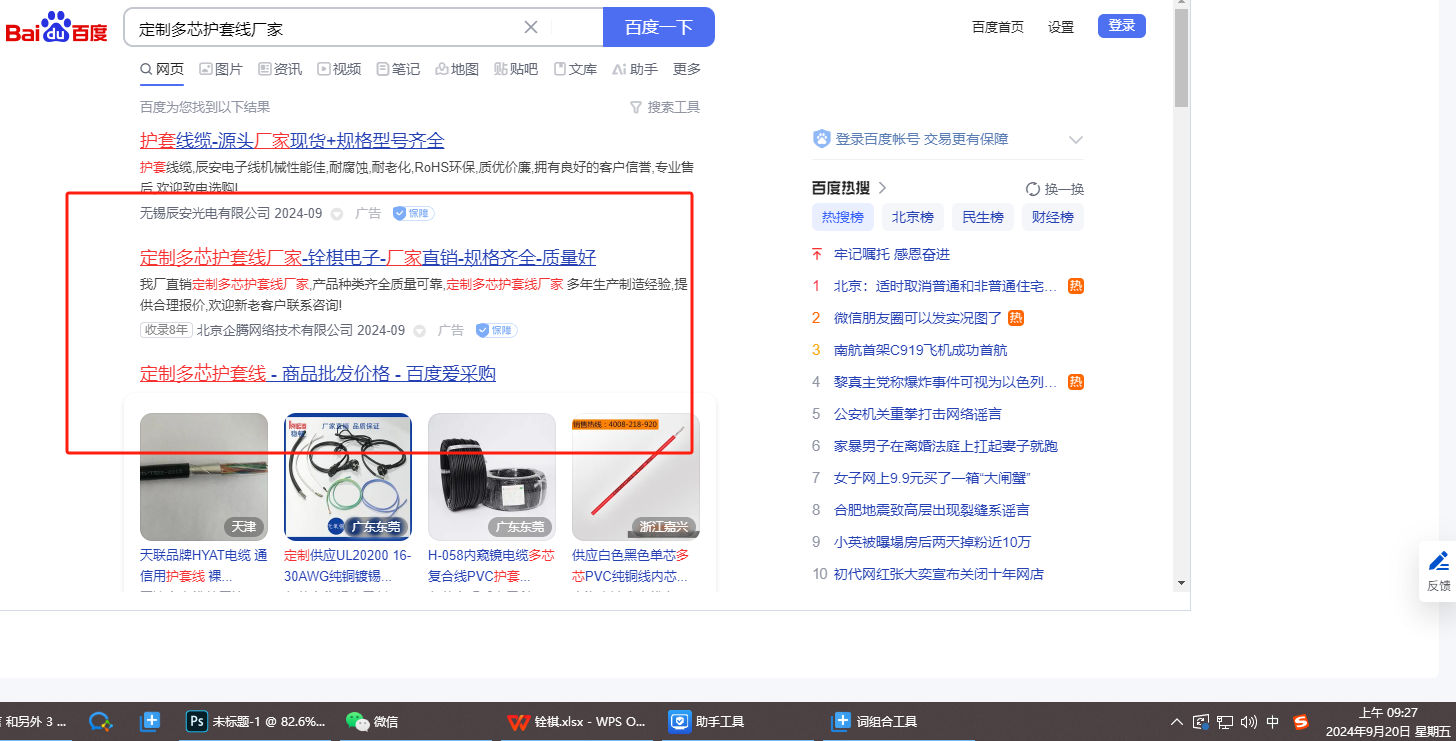Screen dimensions: 1456x741
Task: Open the 贴吧 tab
Action: (516, 69)
